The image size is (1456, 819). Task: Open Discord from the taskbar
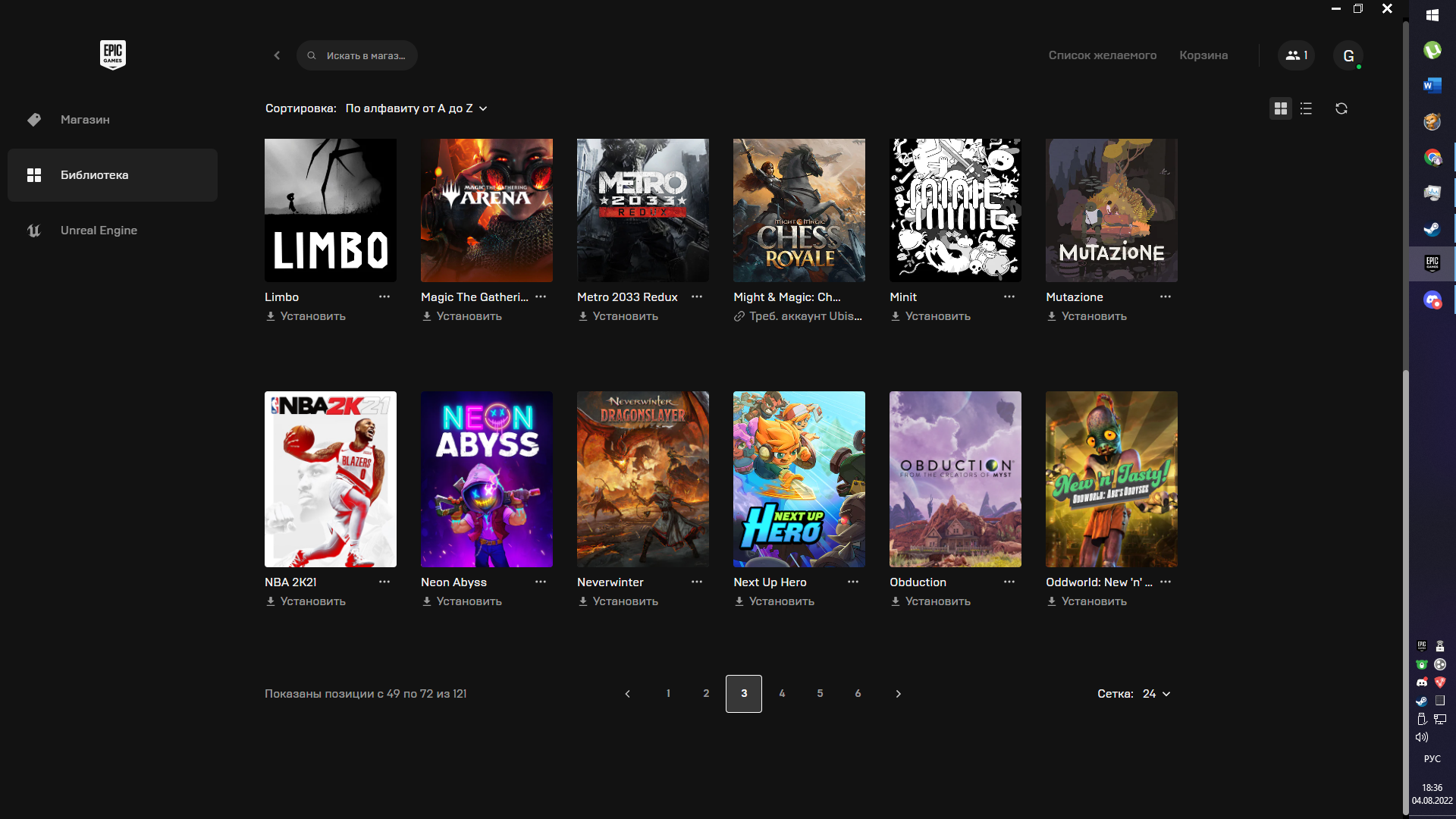(x=1432, y=300)
